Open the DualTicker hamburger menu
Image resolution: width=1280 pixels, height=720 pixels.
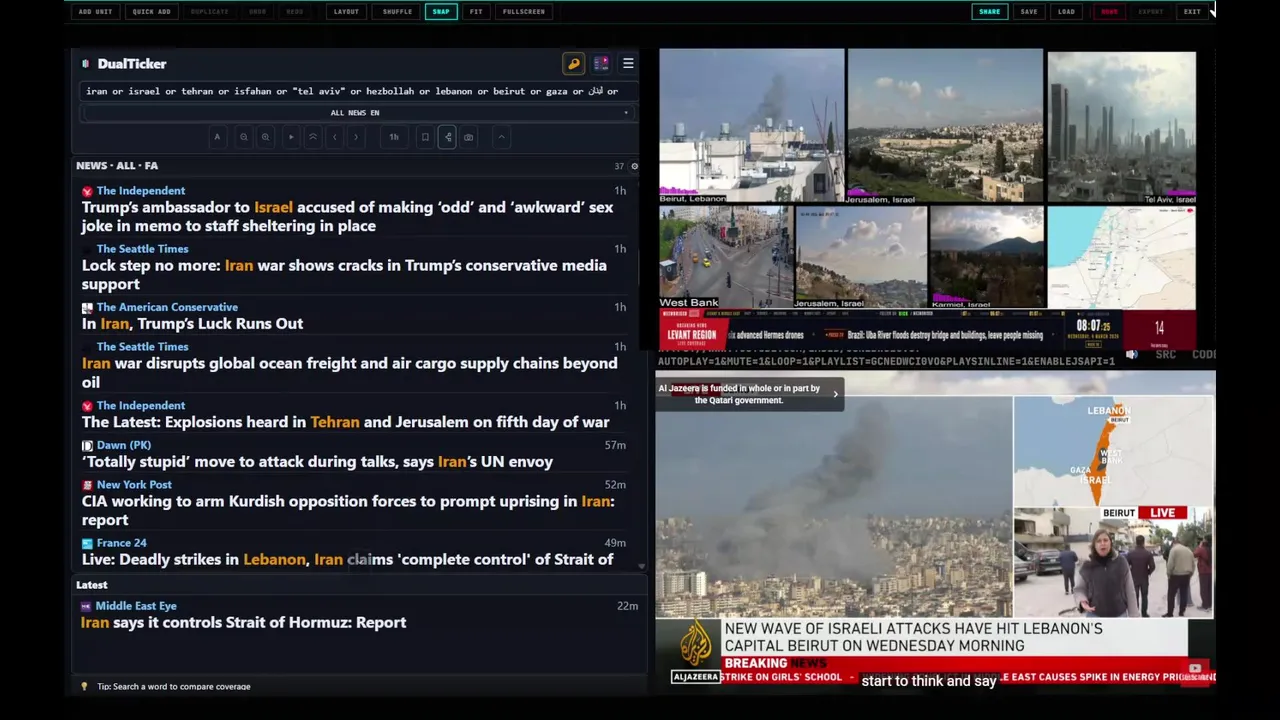(628, 64)
